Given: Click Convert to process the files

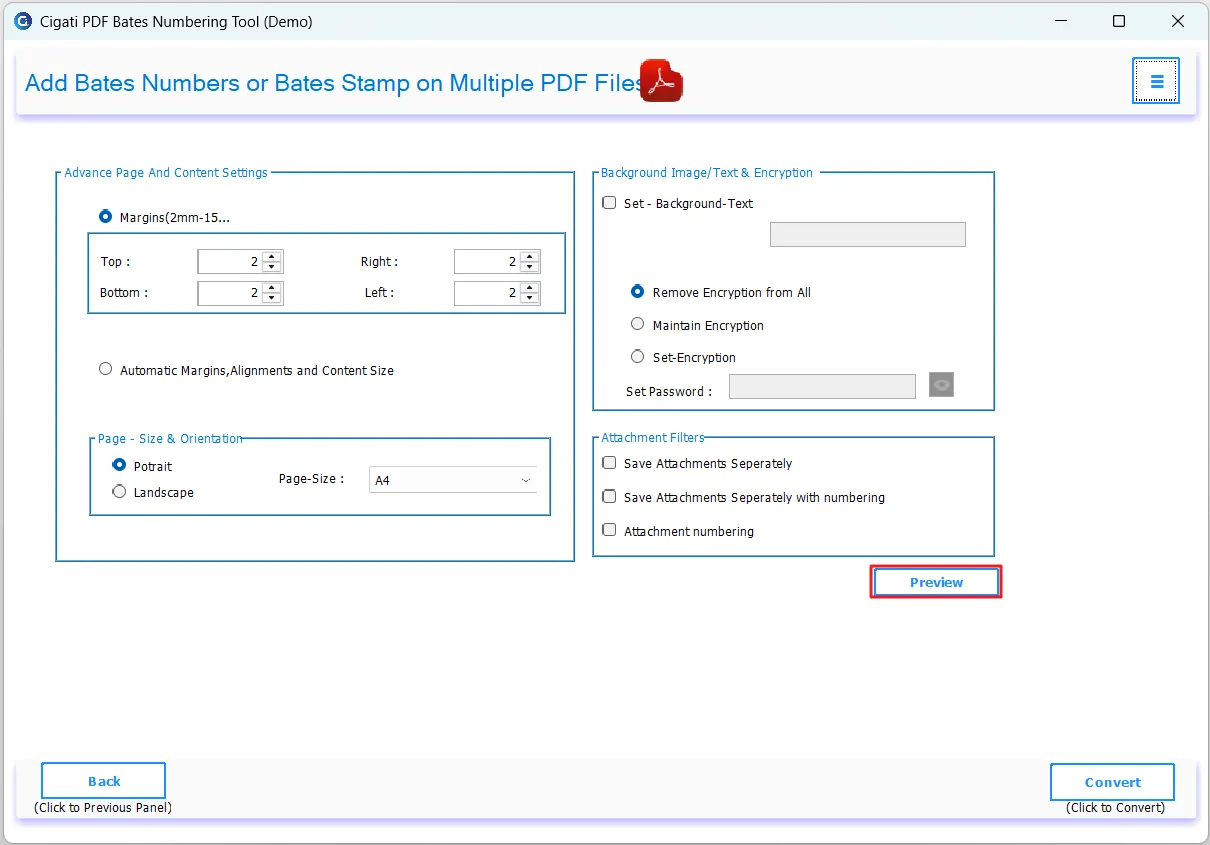Looking at the screenshot, I should (1111, 782).
